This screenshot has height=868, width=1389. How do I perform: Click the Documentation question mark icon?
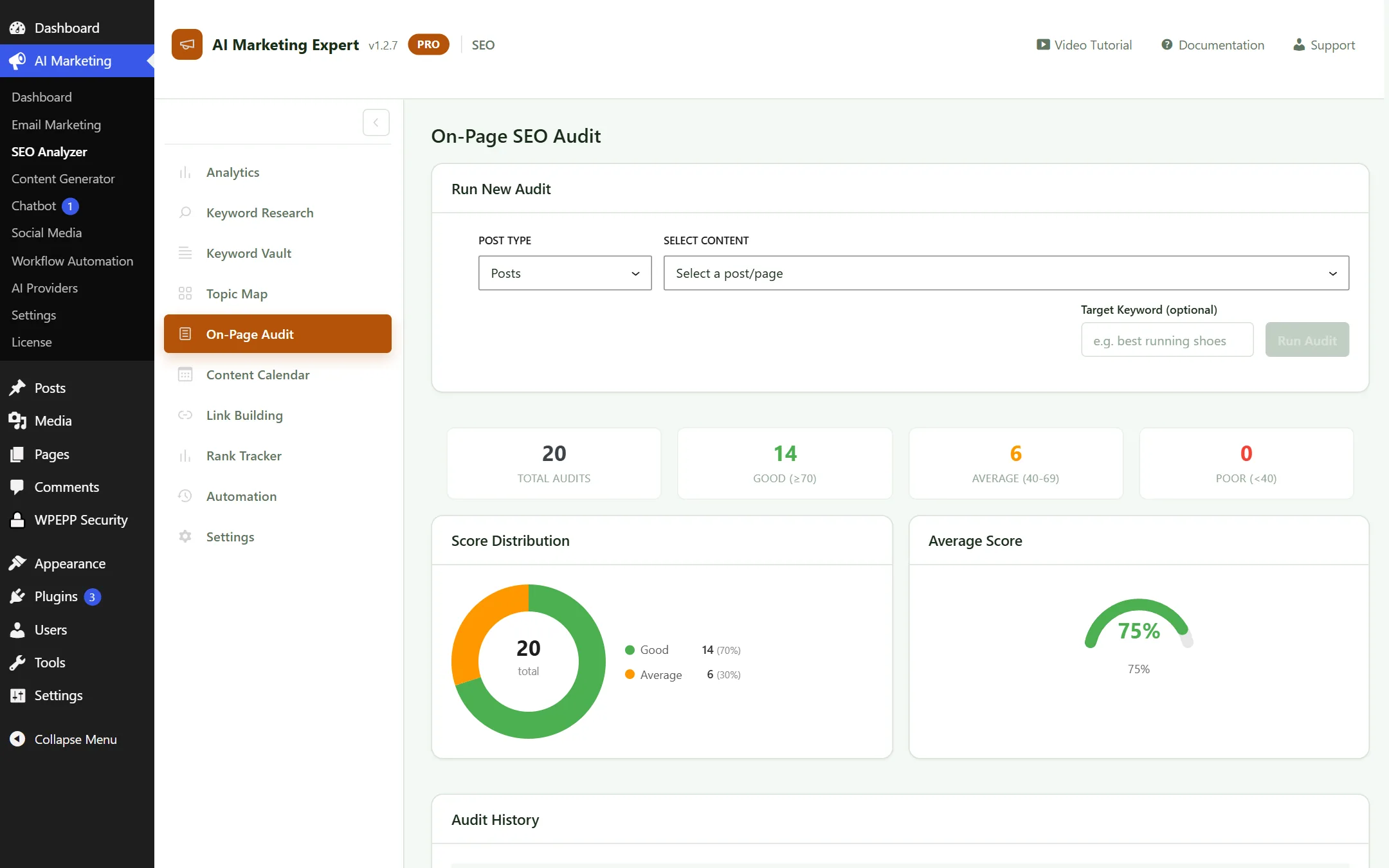(1167, 44)
